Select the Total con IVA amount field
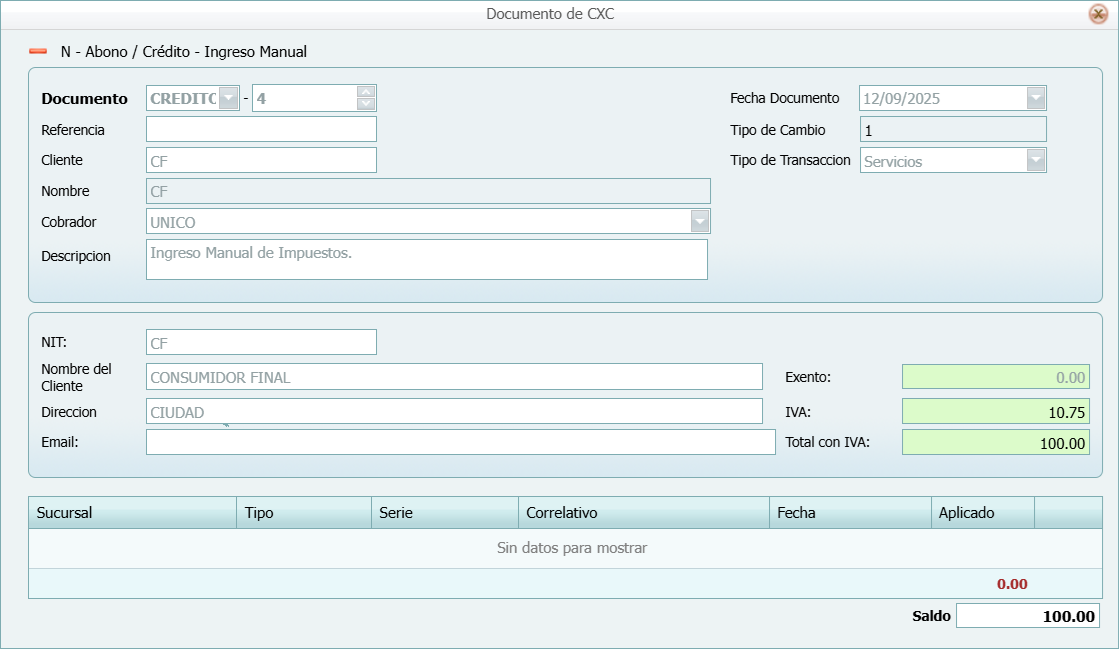 tap(995, 442)
